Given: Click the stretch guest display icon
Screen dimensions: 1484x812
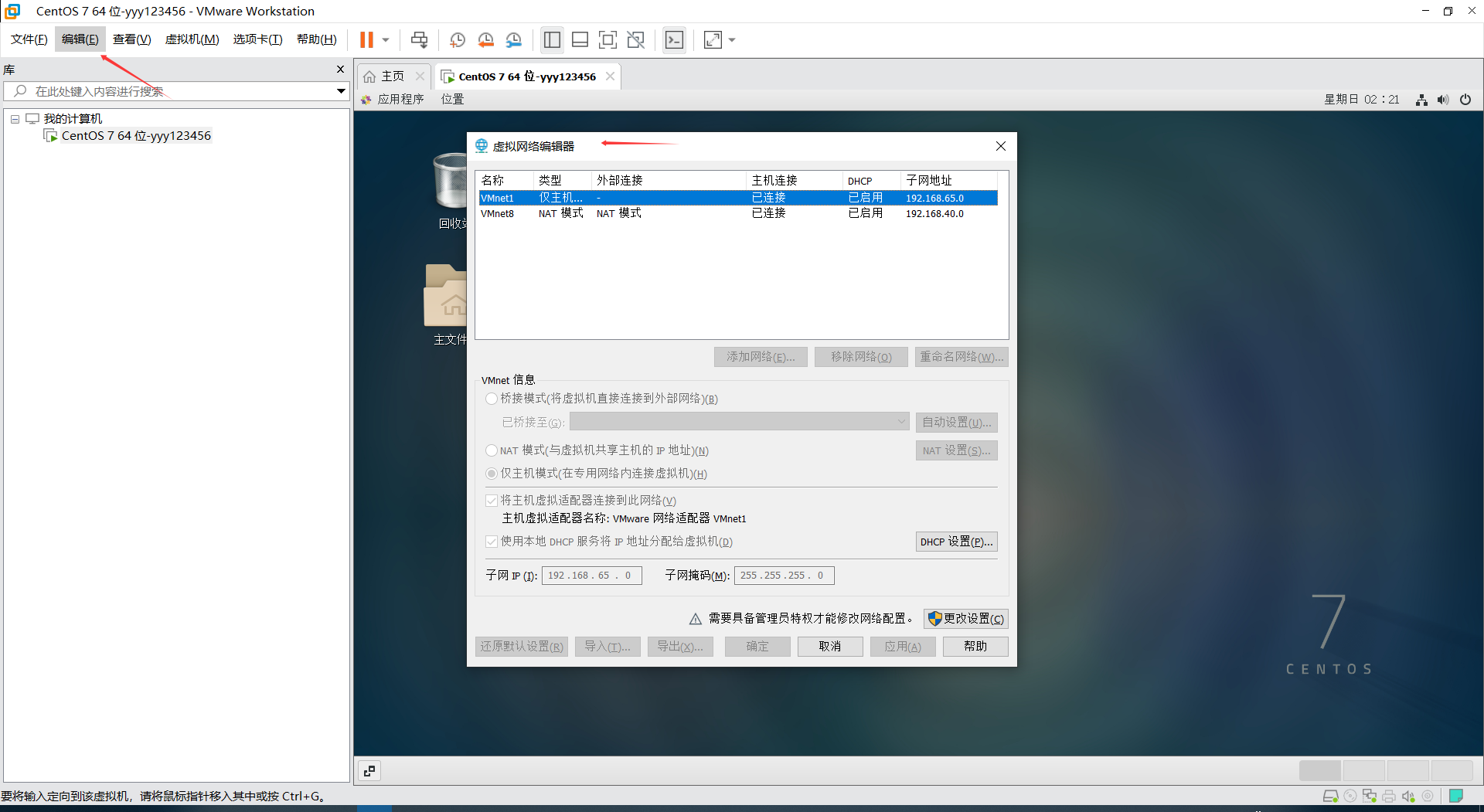Looking at the screenshot, I should [x=713, y=39].
